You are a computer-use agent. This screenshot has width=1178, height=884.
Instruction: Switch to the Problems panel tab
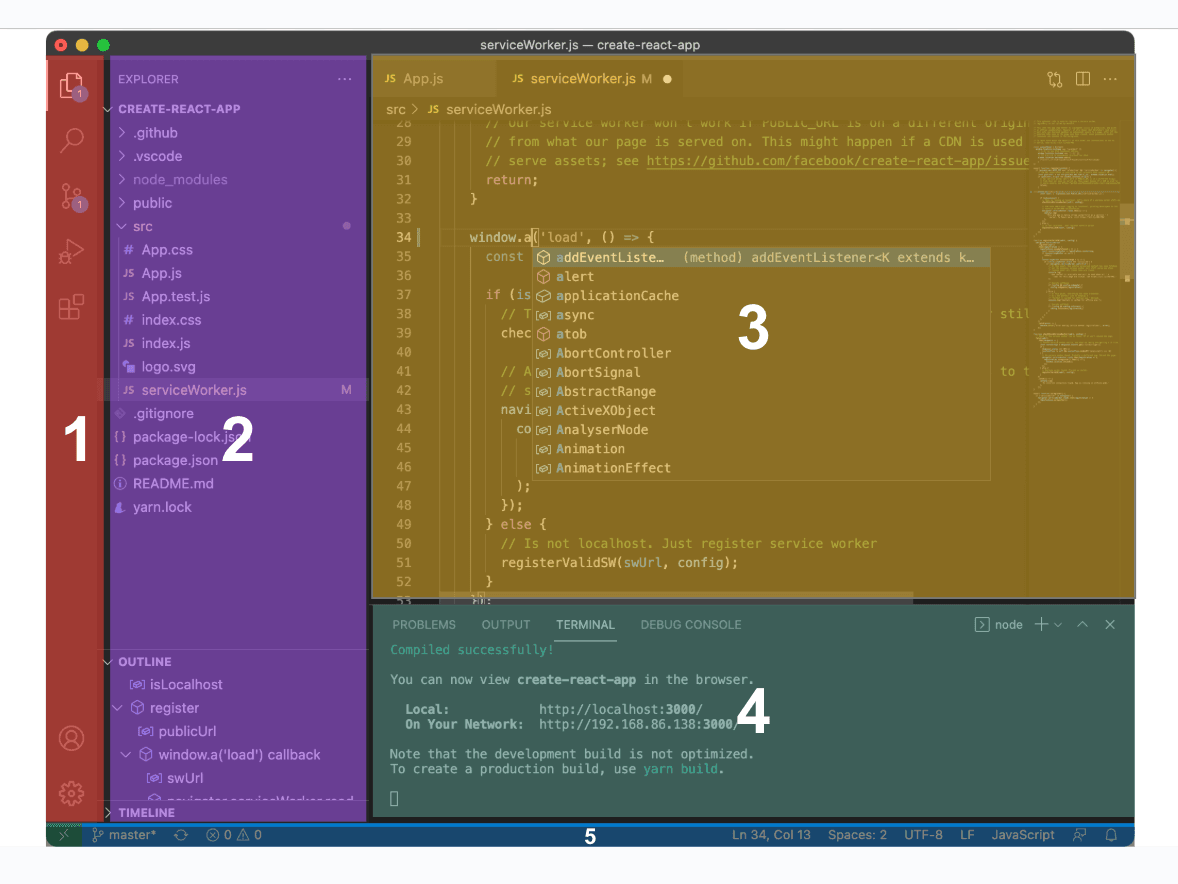[x=424, y=625]
